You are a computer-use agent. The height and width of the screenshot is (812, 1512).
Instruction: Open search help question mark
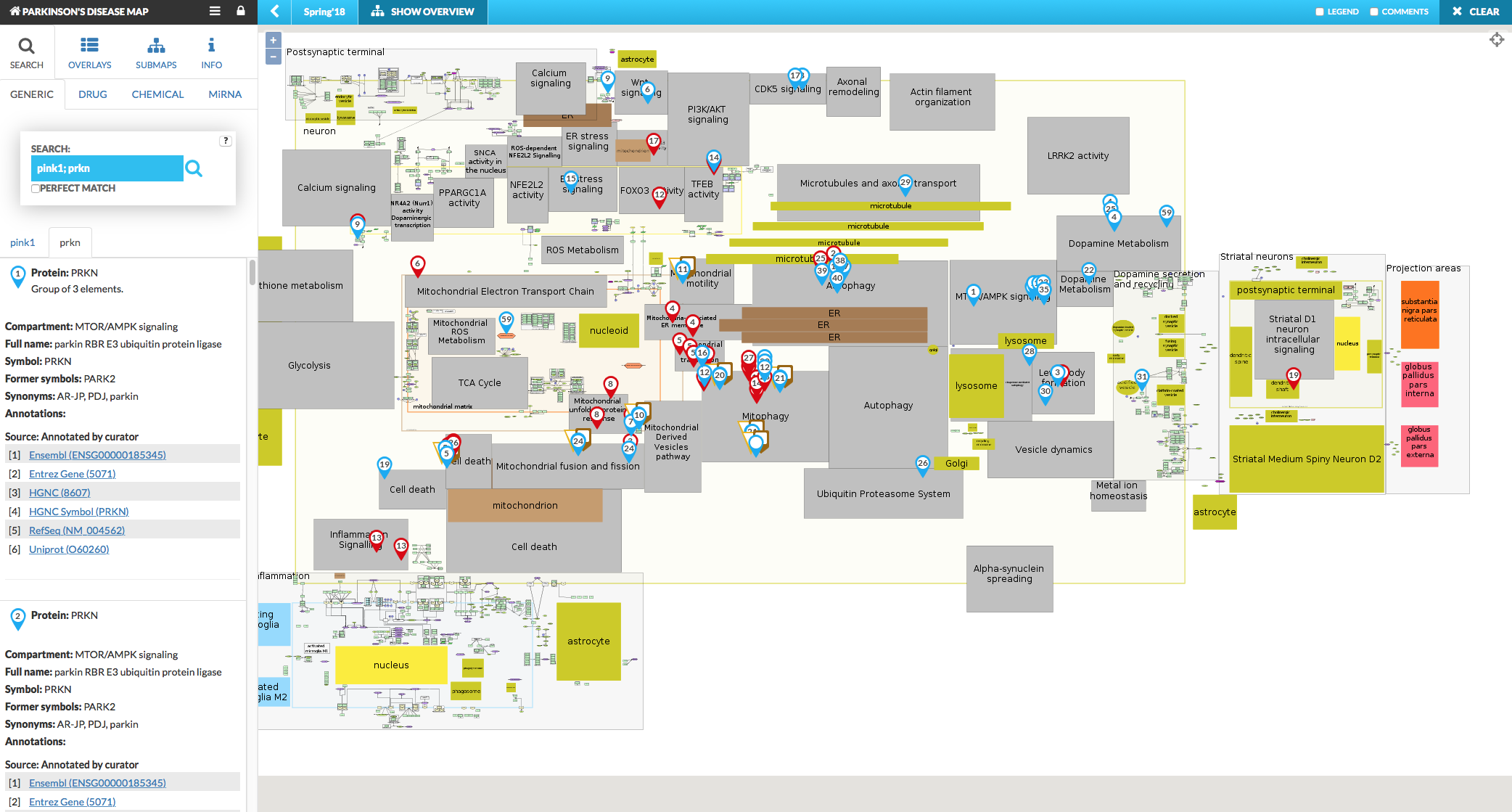(x=226, y=141)
